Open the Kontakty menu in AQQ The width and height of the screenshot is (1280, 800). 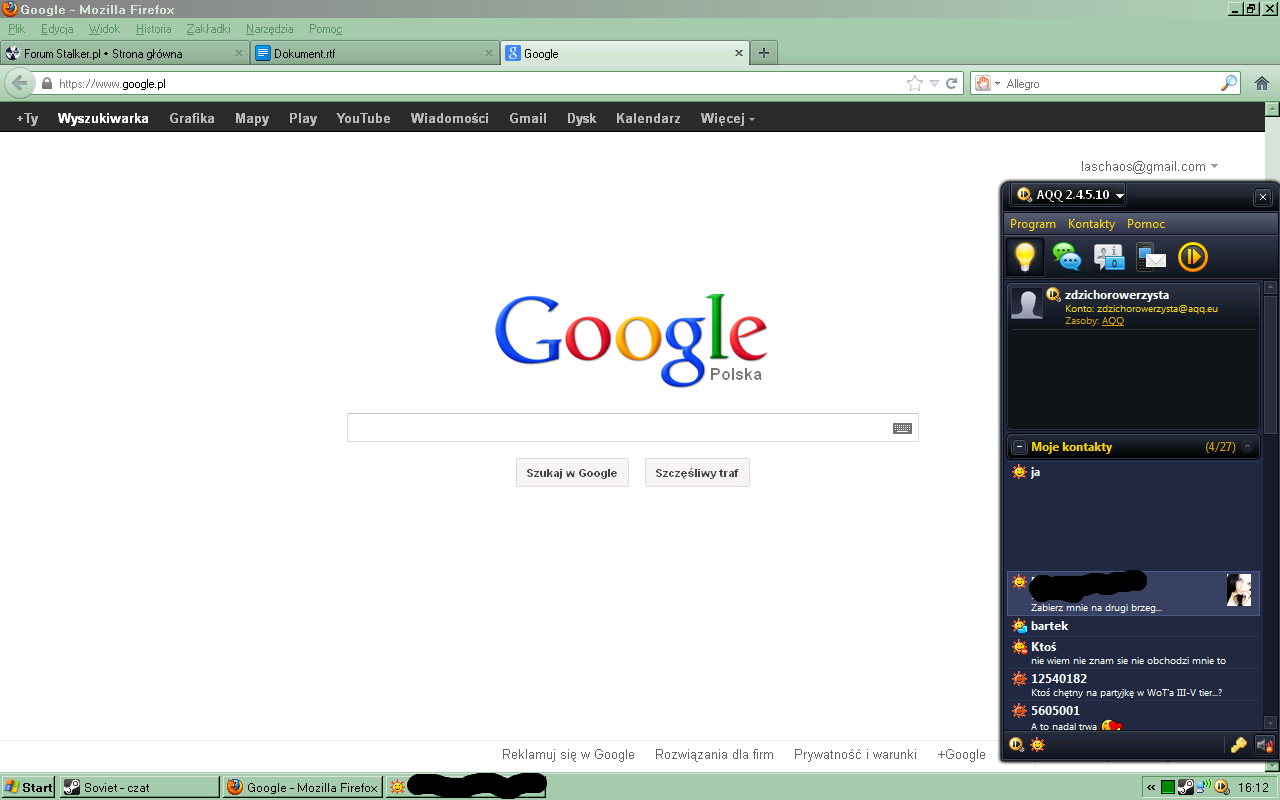coord(1091,224)
